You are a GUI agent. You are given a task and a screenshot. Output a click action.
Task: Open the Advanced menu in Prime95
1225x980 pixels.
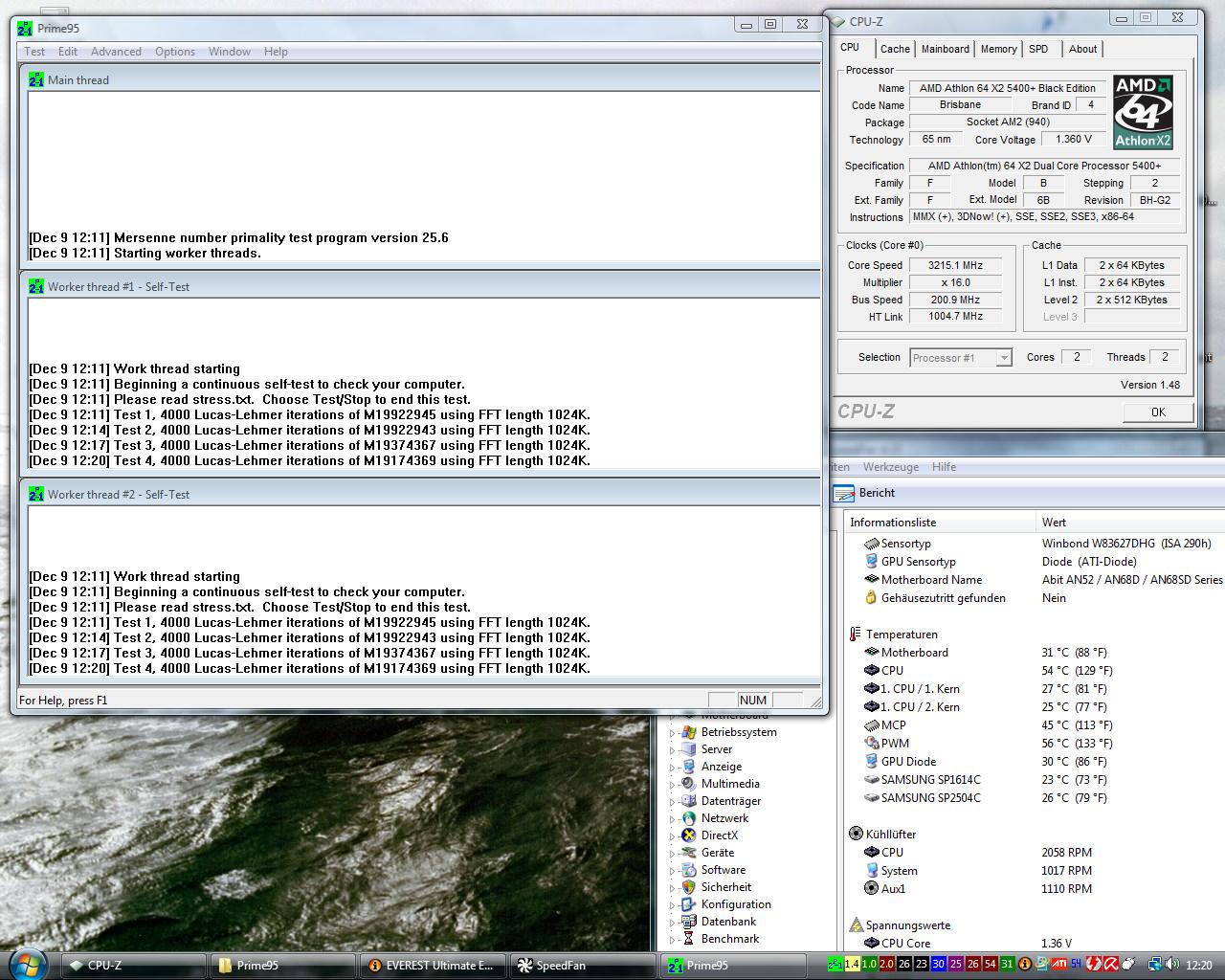116,52
